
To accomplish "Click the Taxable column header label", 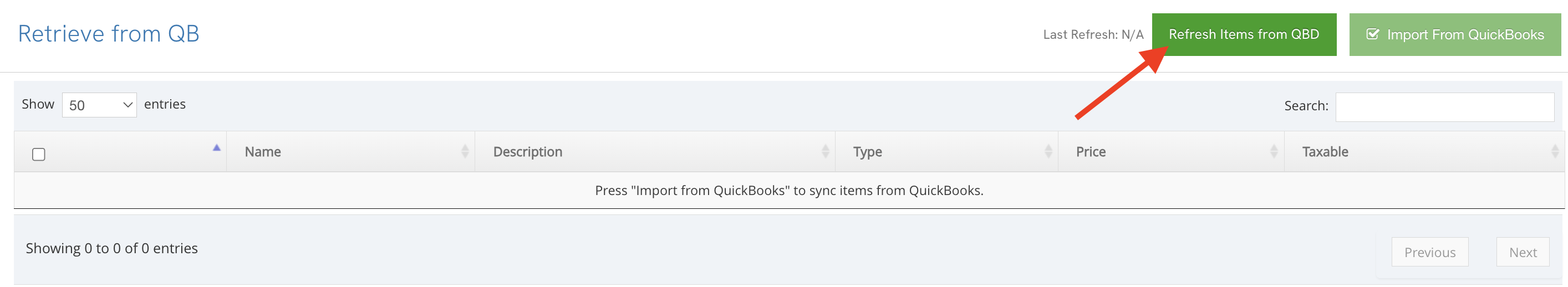I will [1325, 151].
